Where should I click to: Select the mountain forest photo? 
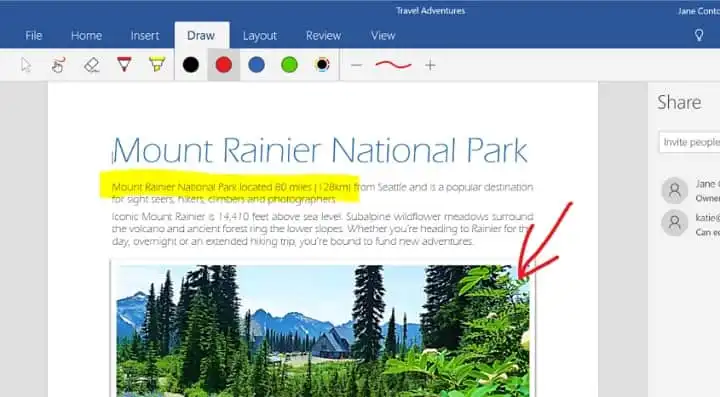point(322,330)
